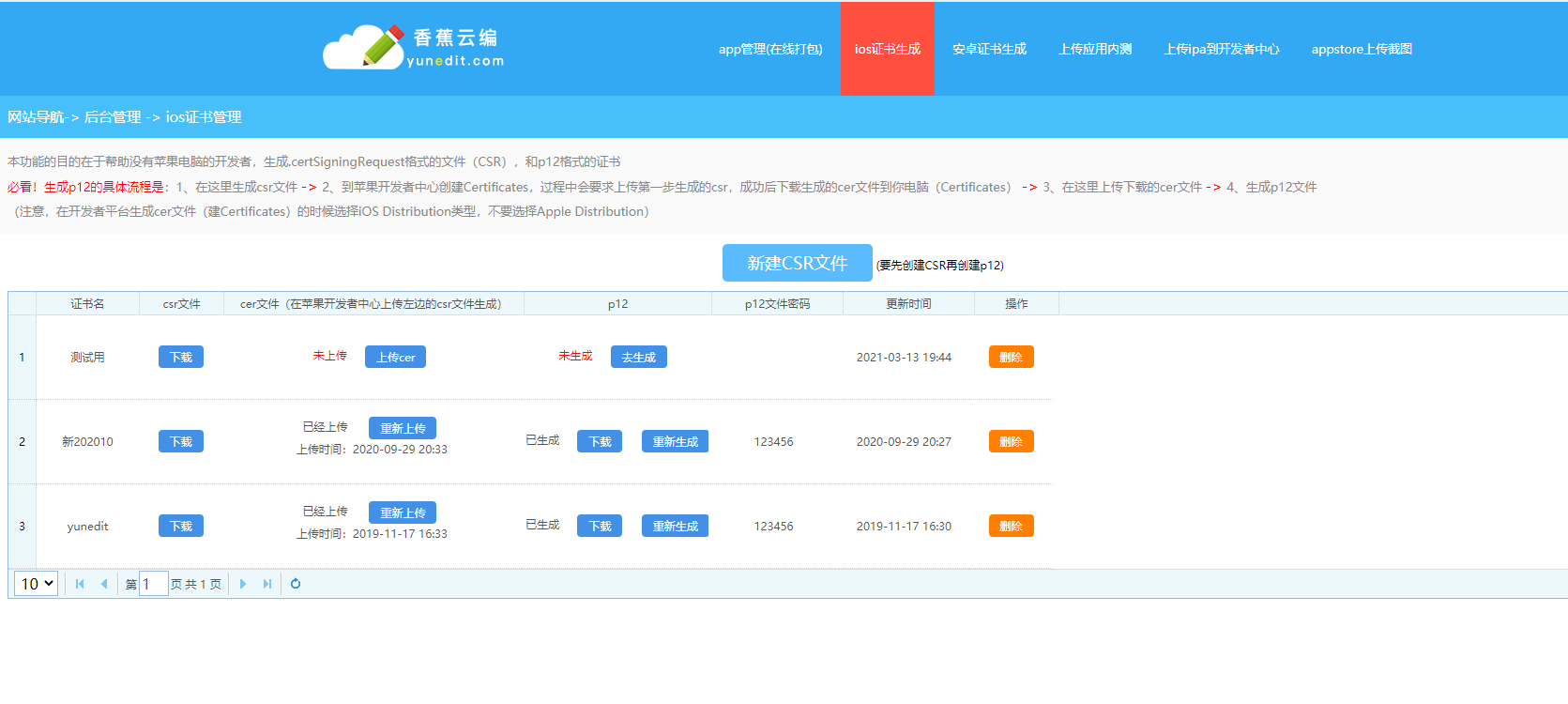
Task: Click 重新上传 cer for yunedit
Action: [x=402, y=513]
